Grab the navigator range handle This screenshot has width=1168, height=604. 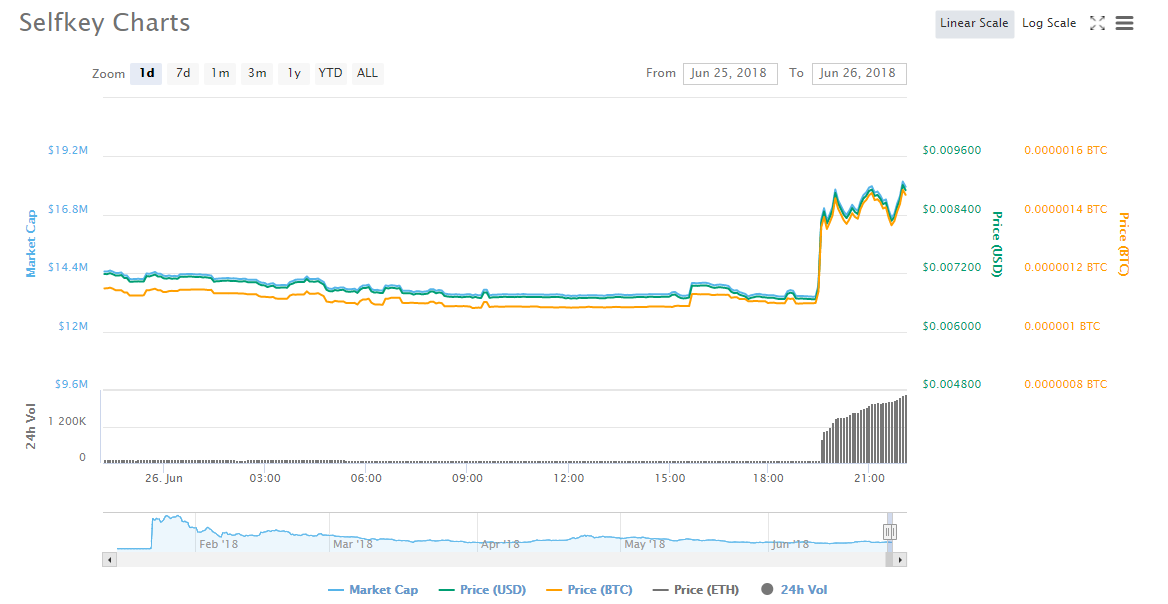point(889,532)
